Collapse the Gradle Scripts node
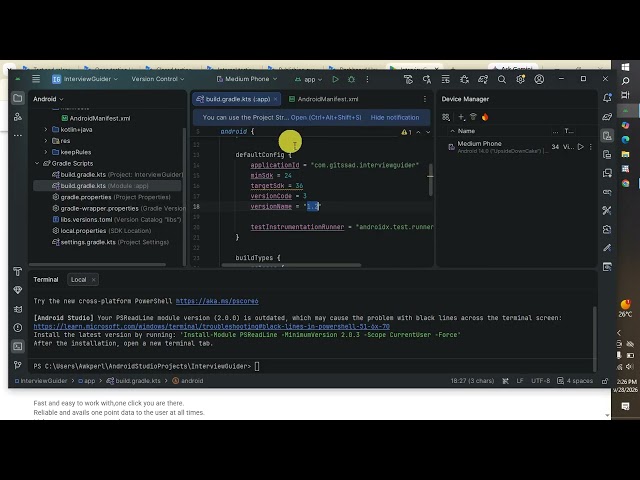This screenshot has width=640, height=480. click(37, 163)
